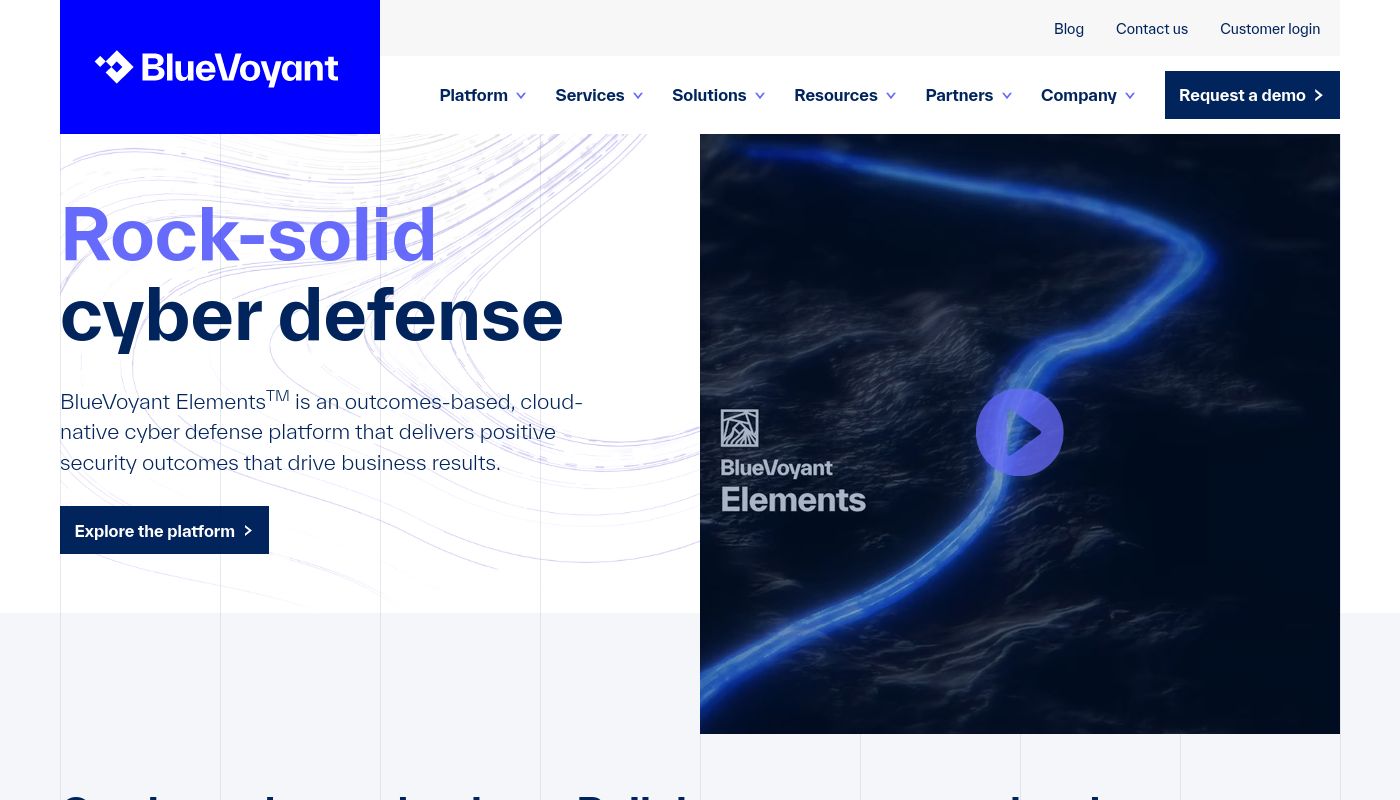The image size is (1400, 800).
Task: Expand the Resources menu chevron
Action: pos(891,96)
